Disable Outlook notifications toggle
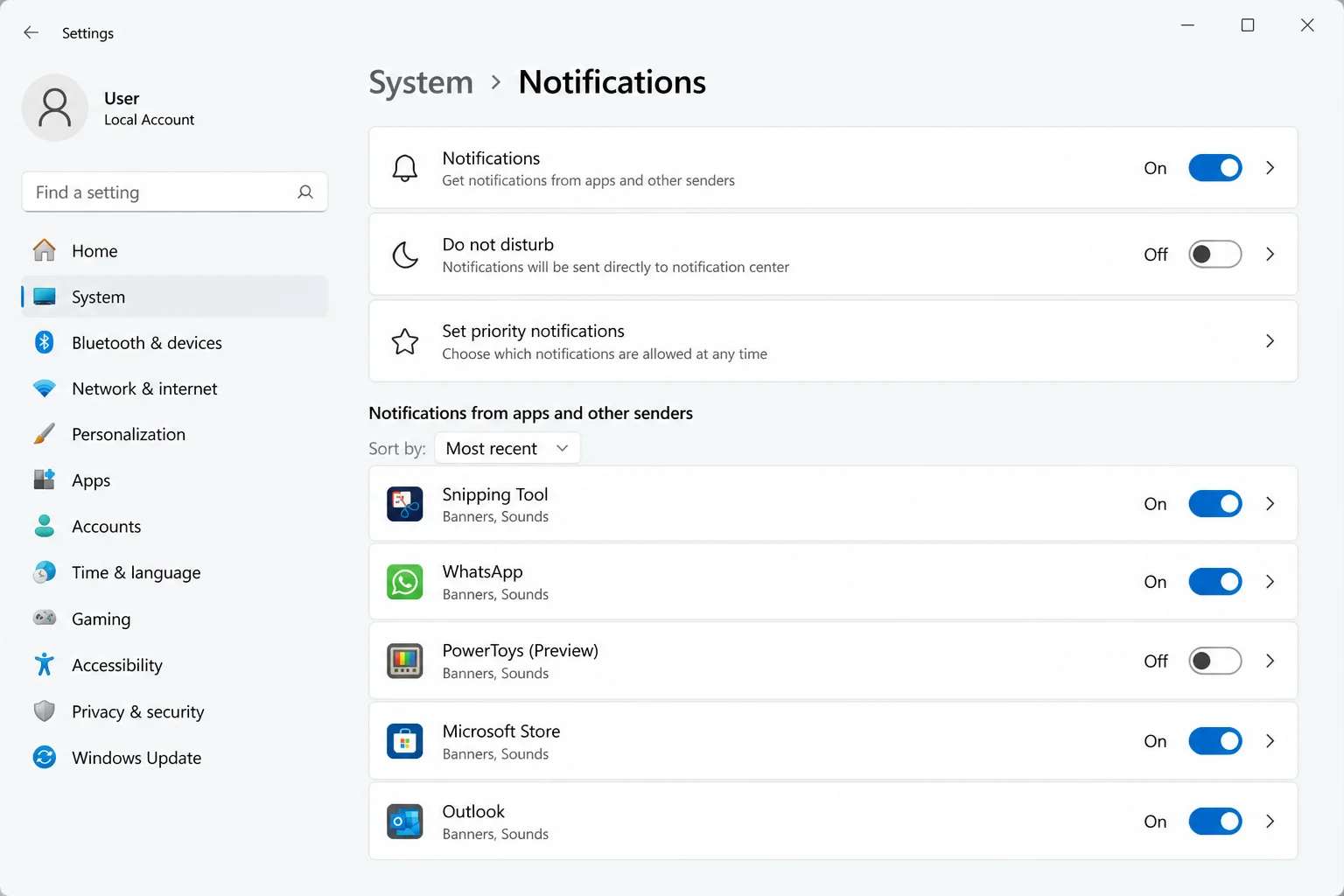The image size is (1344, 896). (1214, 822)
